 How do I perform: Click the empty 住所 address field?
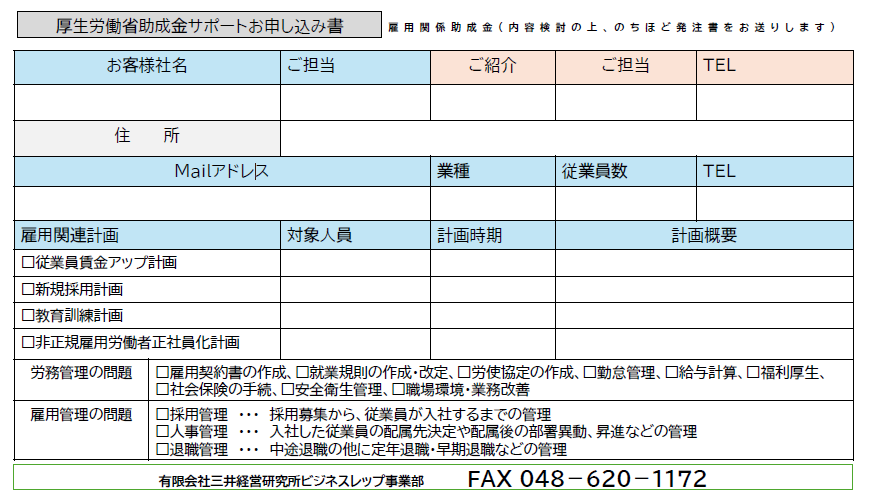pyautogui.click(x=566, y=138)
